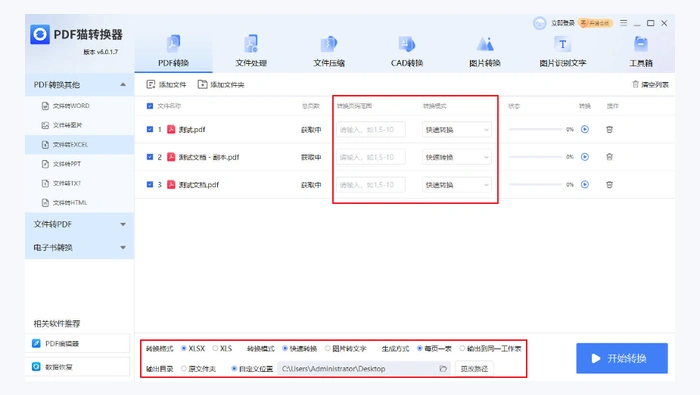
Task: Select 文件转WORD in the sidebar
Action: [x=79, y=106]
